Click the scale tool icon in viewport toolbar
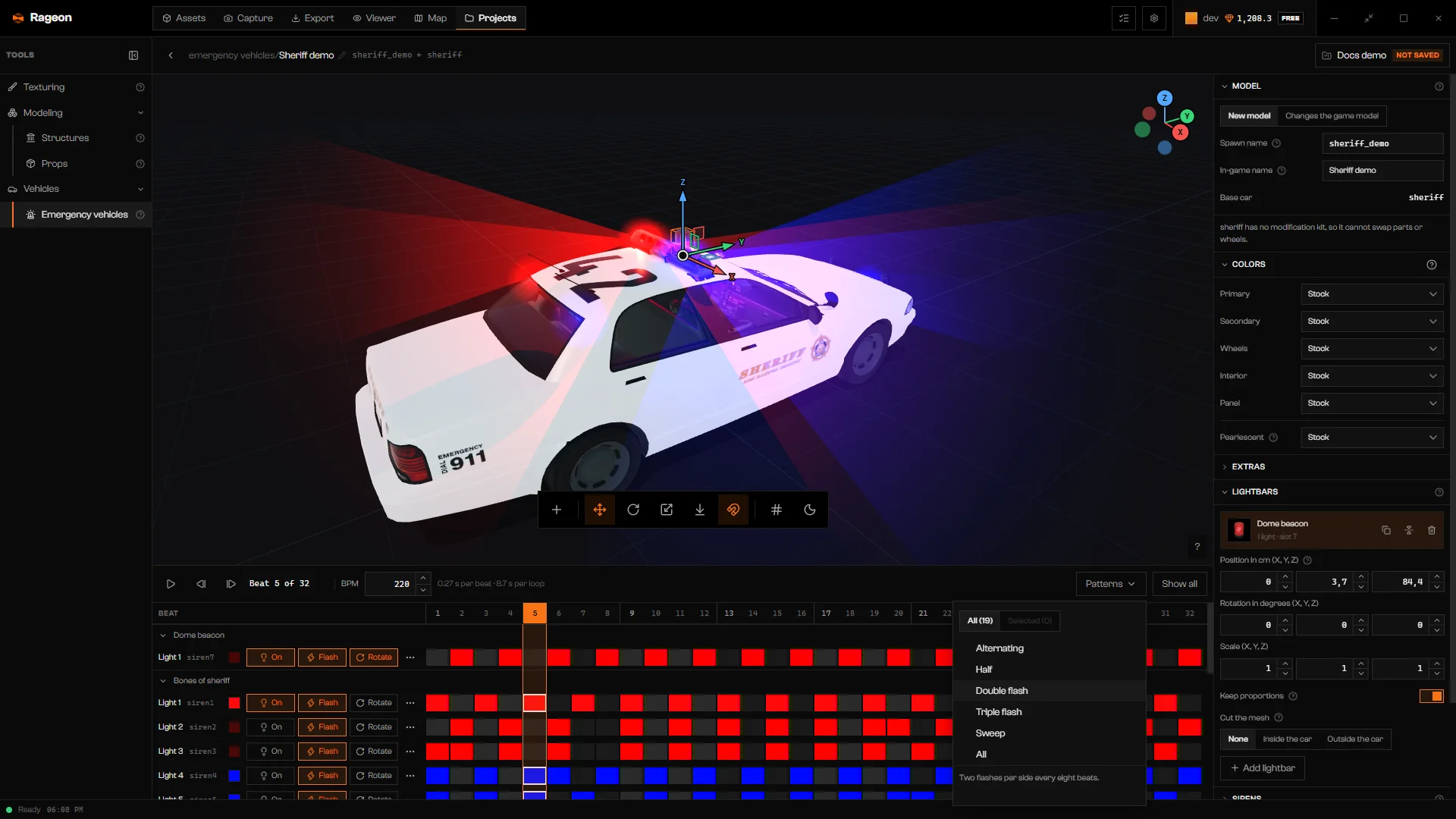Viewport: 1456px width, 819px height. pyautogui.click(x=667, y=510)
